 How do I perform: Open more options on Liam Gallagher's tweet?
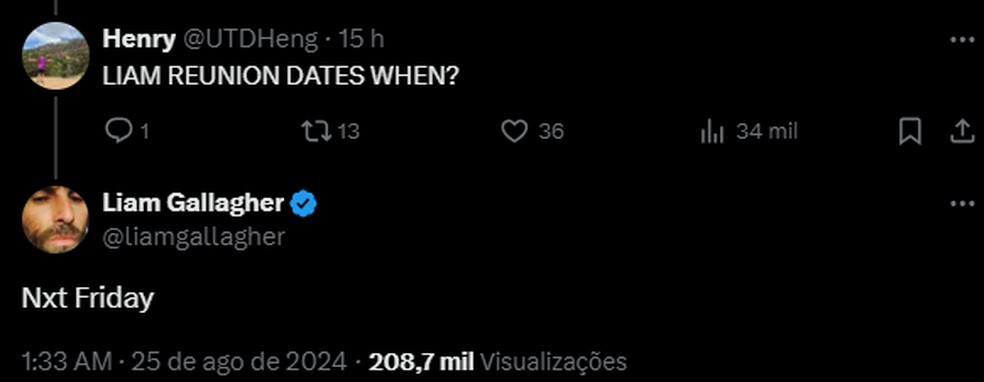point(962,203)
